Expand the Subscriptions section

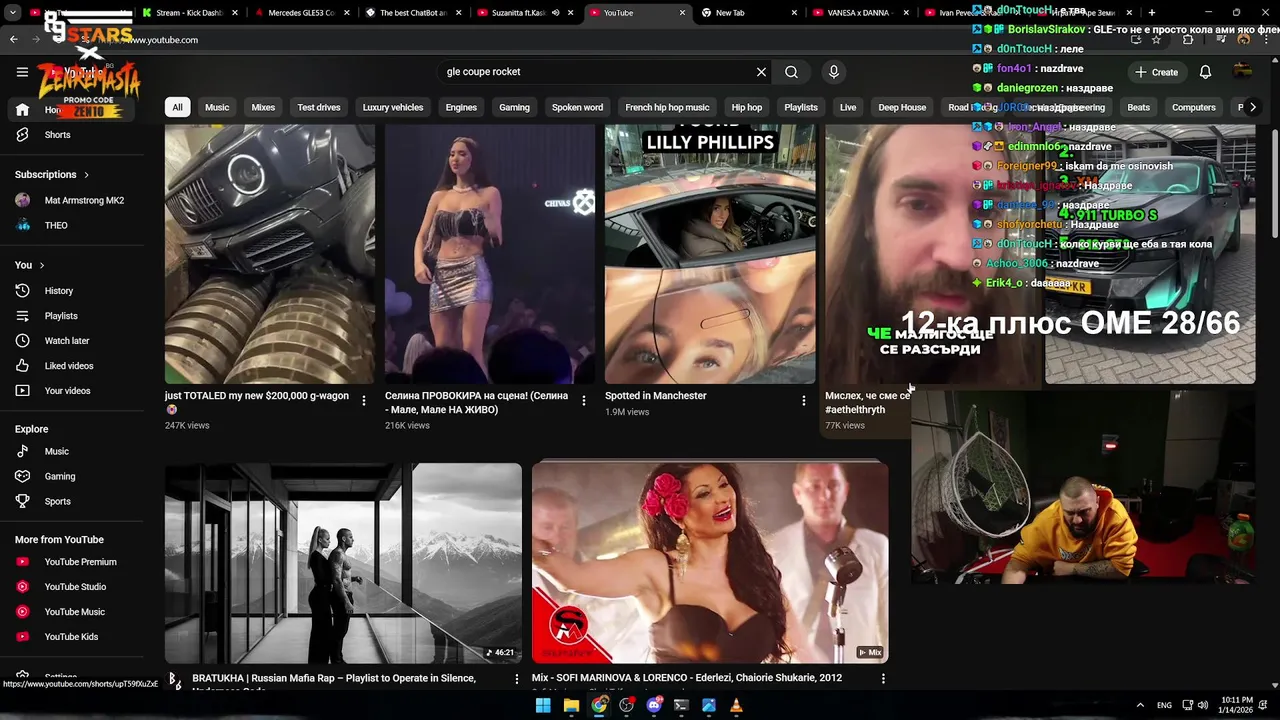pos(52,174)
